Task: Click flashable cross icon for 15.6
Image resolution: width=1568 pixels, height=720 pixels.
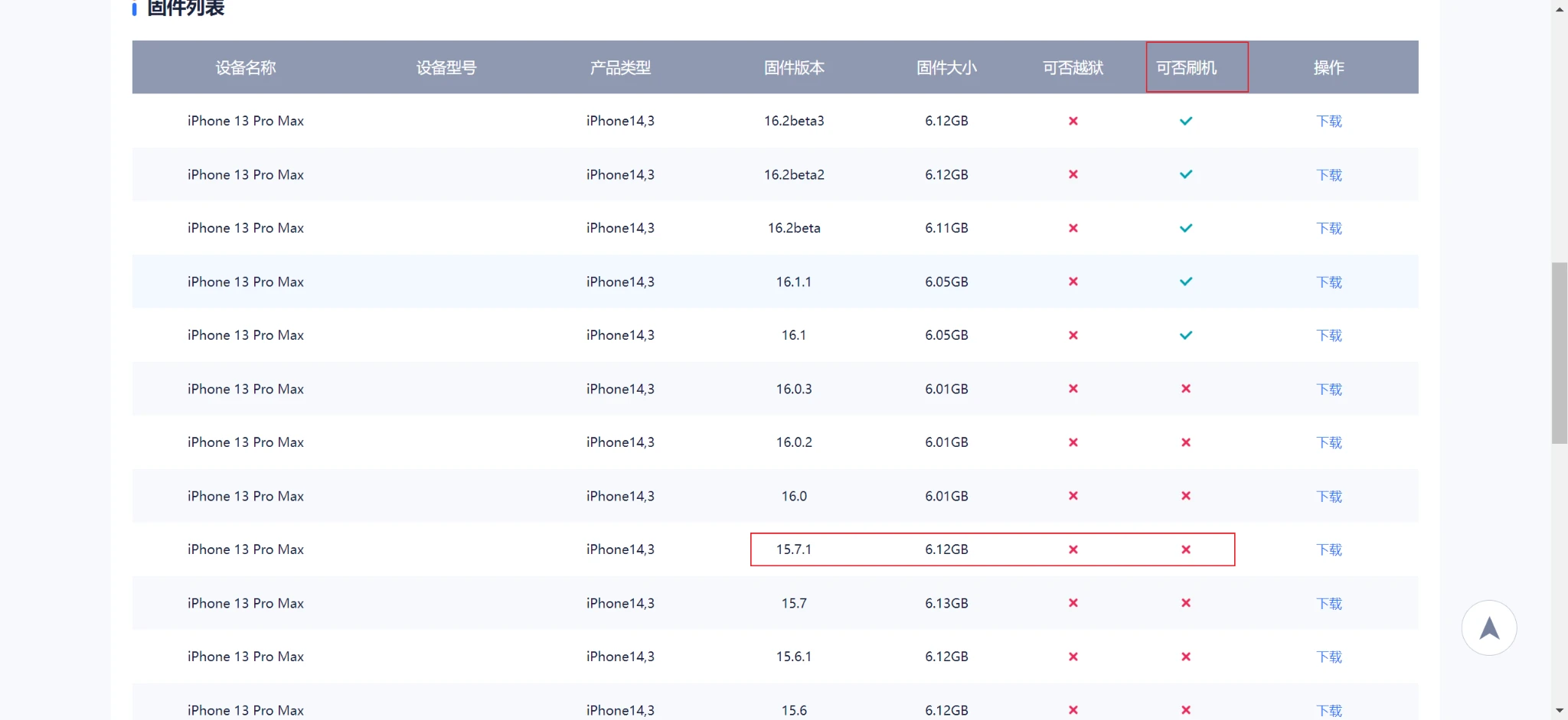Action: point(1186,710)
